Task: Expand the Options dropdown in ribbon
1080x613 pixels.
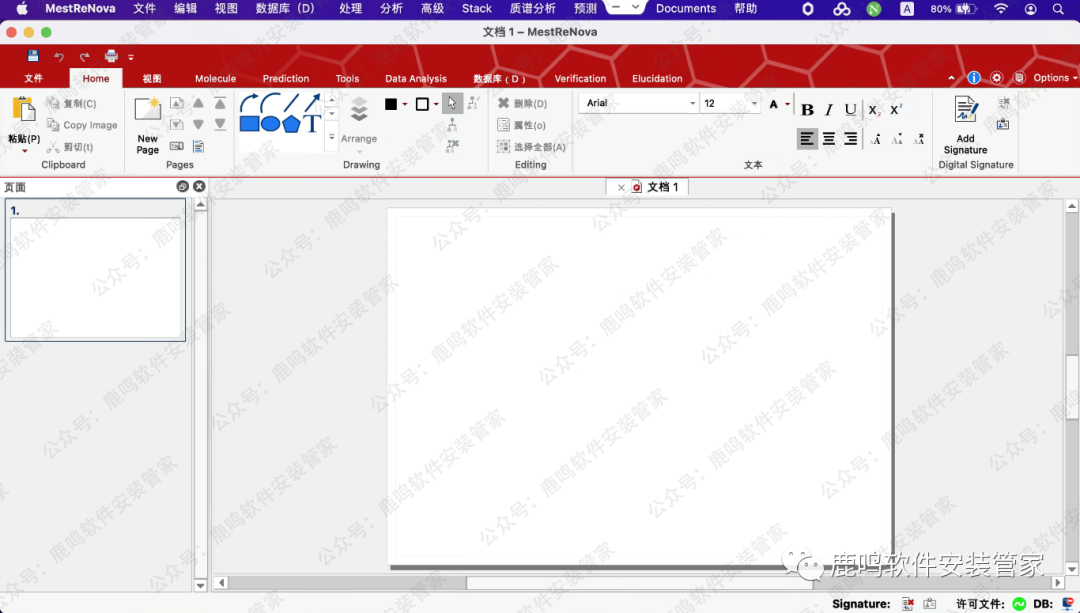Action: point(1055,78)
